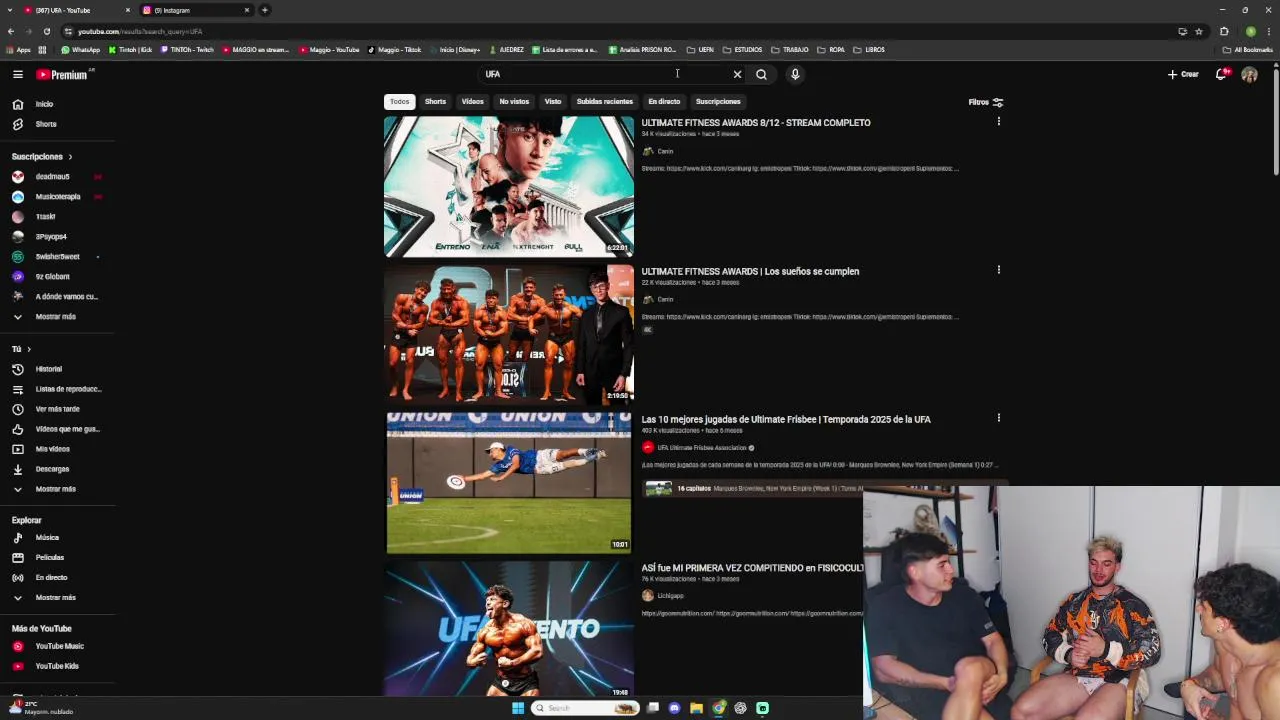Select the Todos filter chip
Viewport: 1280px width, 720px height.
(x=399, y=101)
